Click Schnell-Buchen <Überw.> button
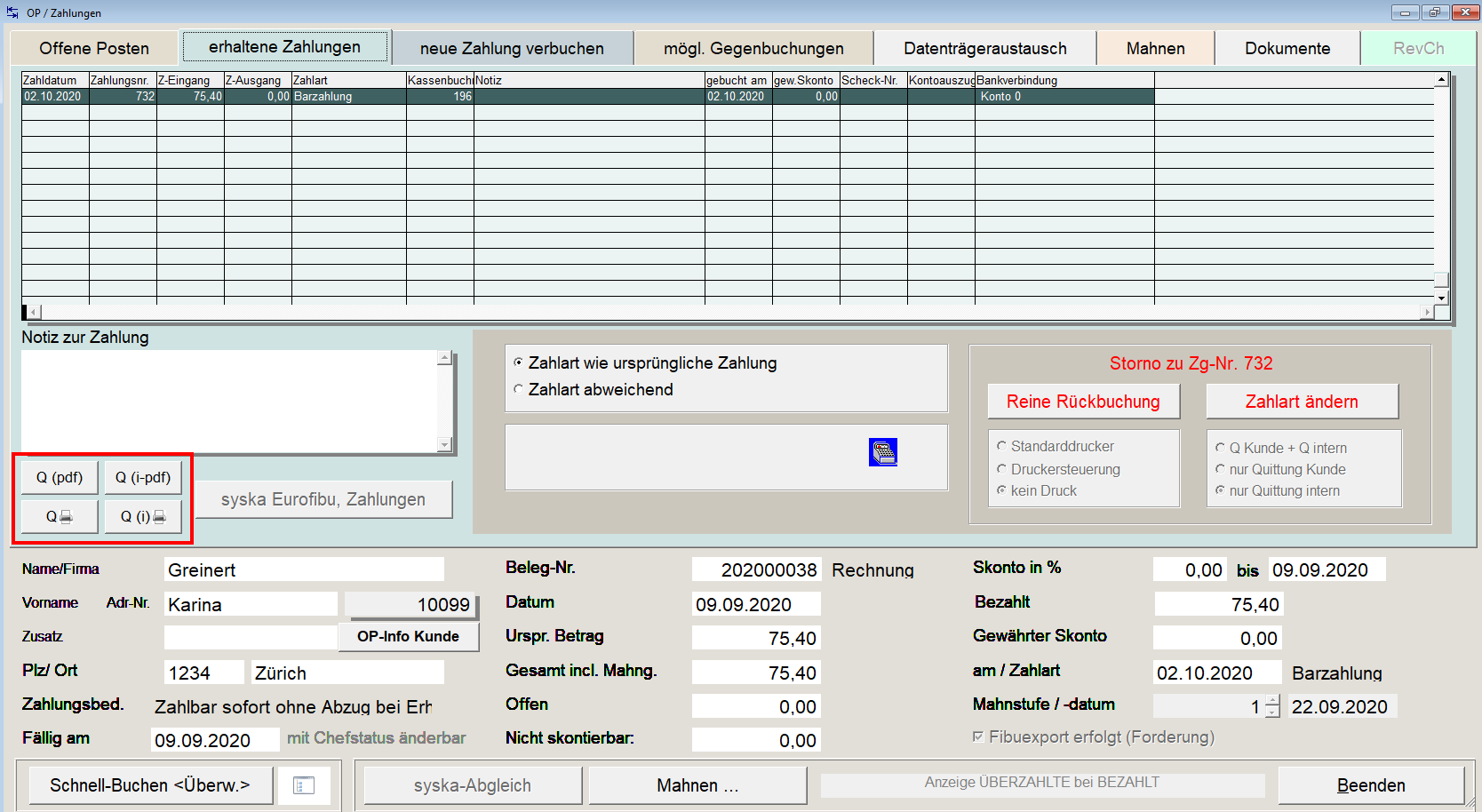1482x812 pixels. (150, 785)
